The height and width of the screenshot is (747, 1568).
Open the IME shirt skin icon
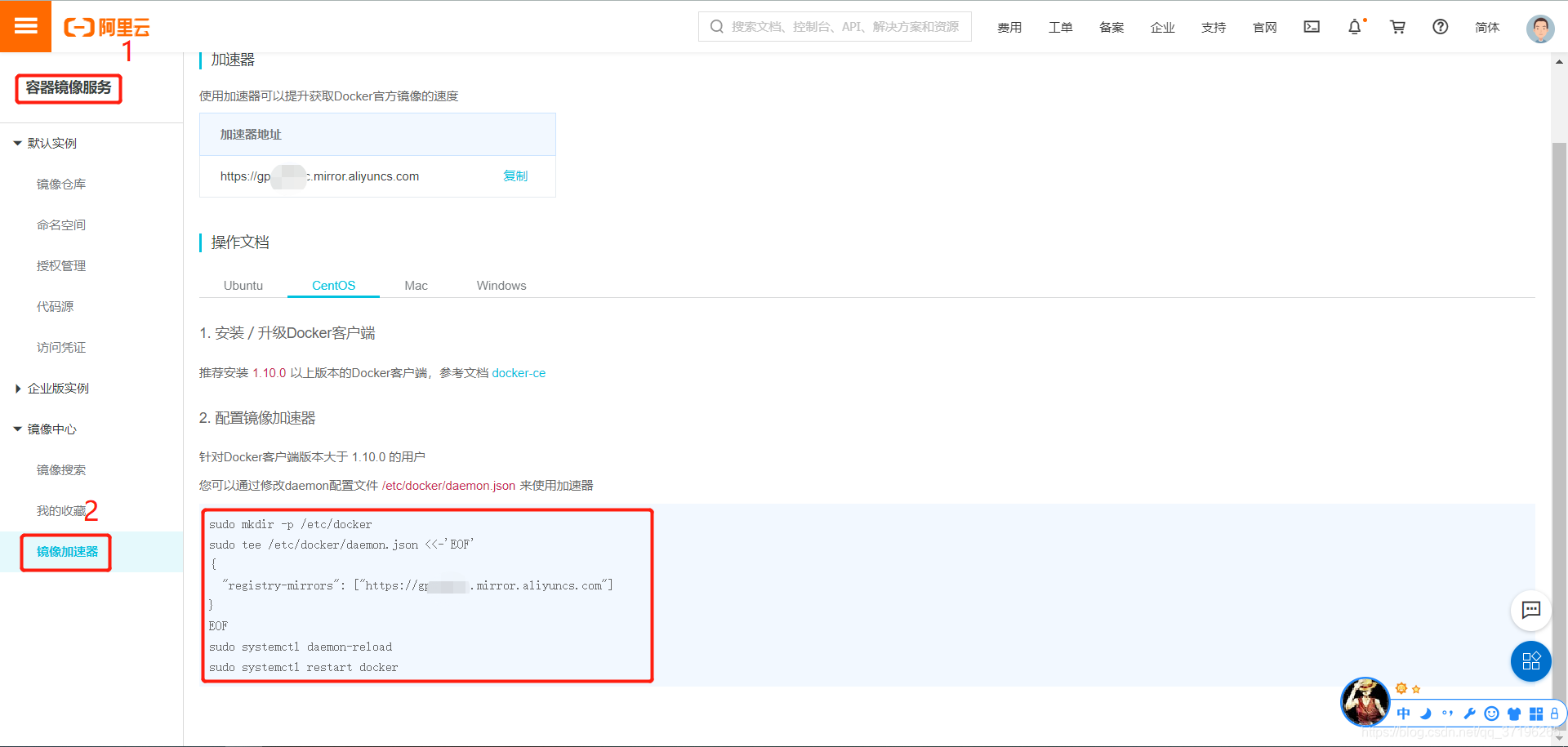(1514, 714)
